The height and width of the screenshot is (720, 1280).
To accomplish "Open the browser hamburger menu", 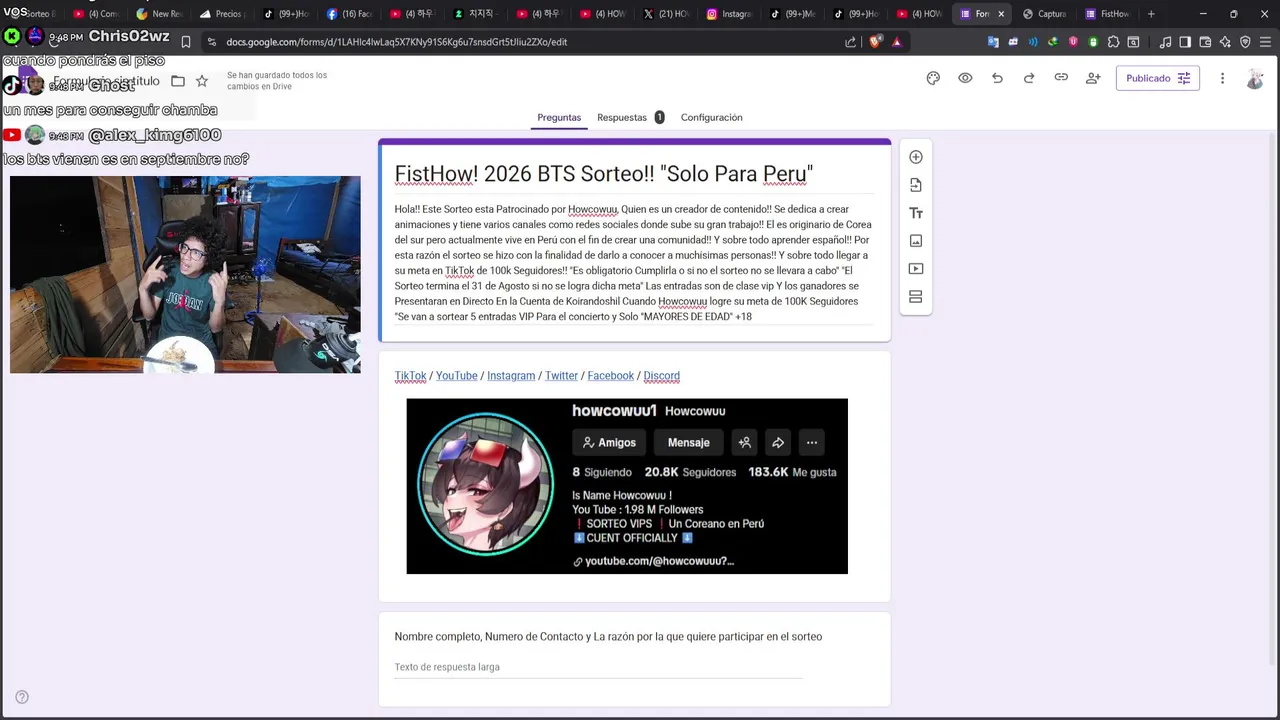I will point(1265,42).
